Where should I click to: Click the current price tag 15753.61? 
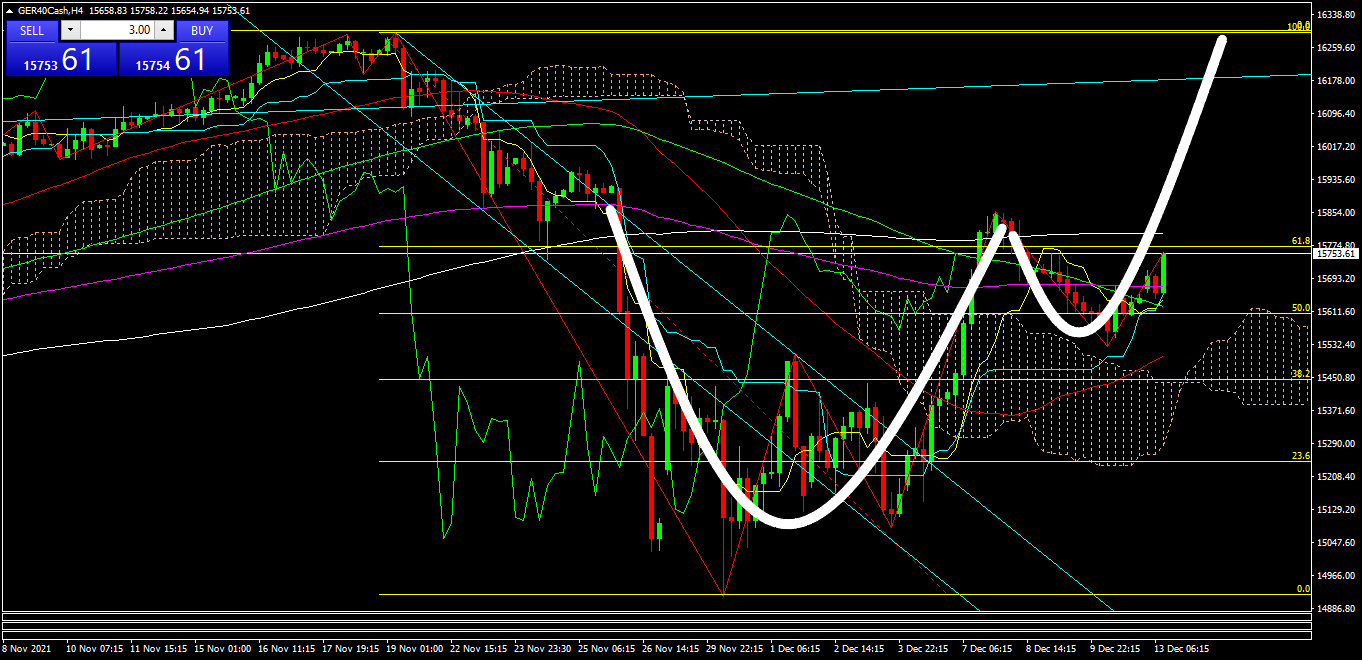point(1335,254)
